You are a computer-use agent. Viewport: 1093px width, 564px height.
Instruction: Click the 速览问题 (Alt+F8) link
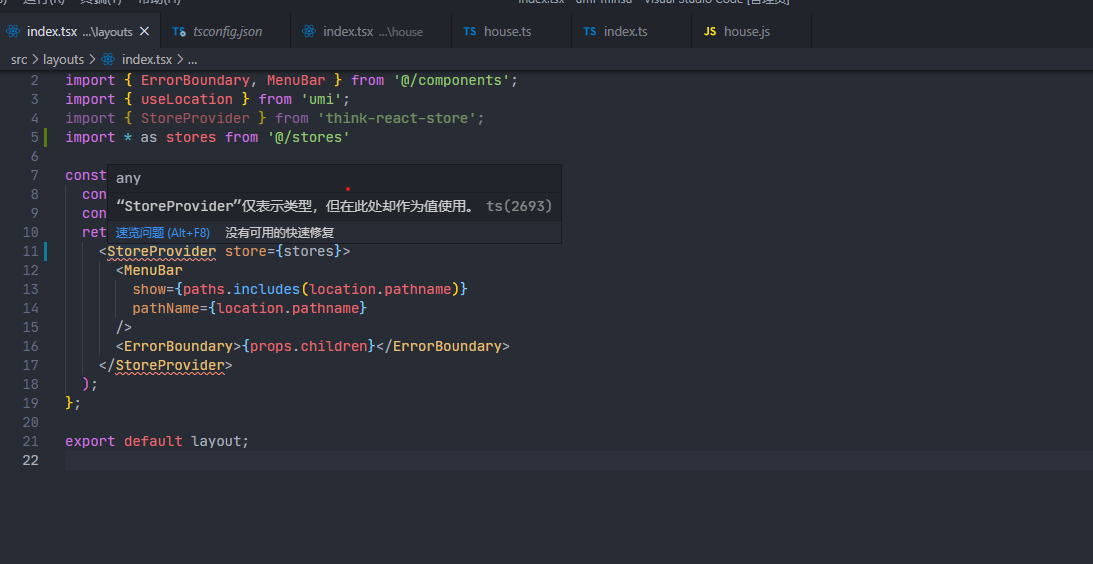pos(163,232)
